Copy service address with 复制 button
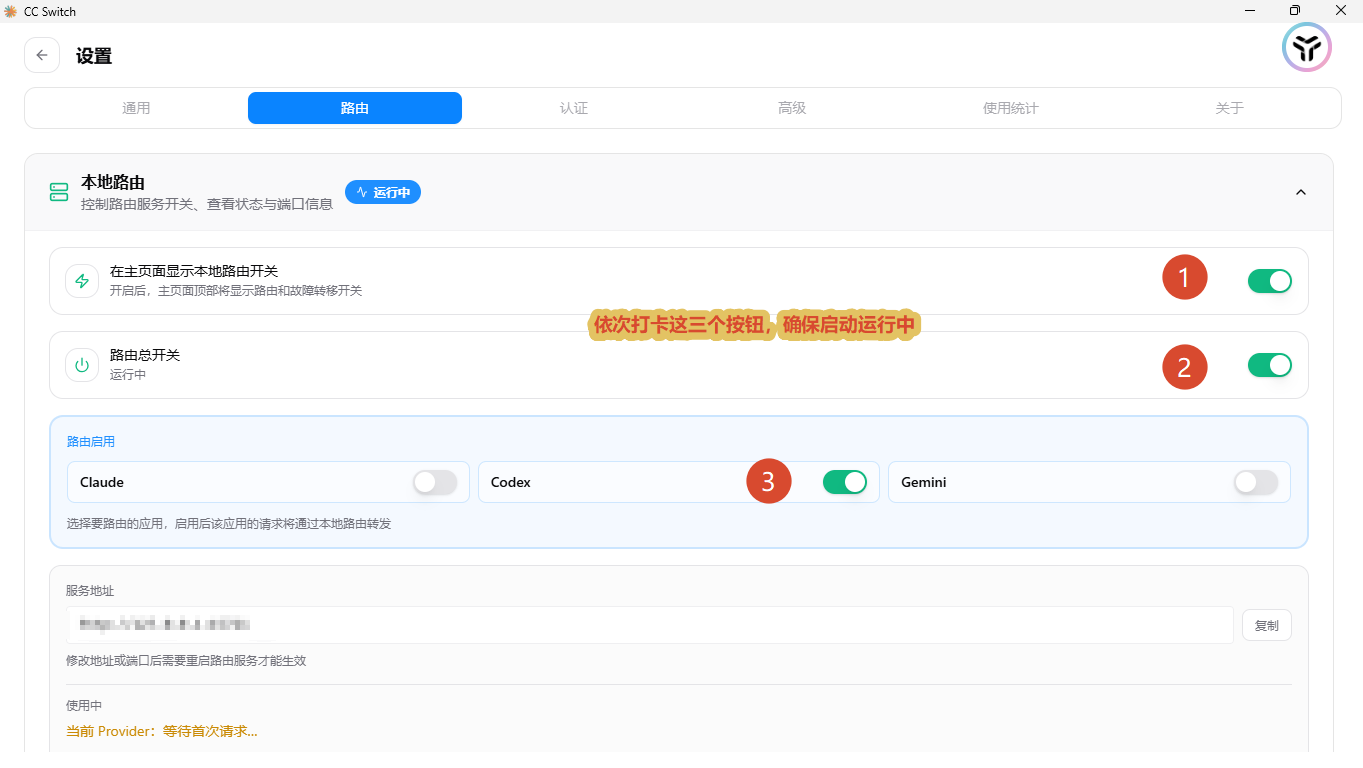The image size is (1363, 768). pos(1267,625)
